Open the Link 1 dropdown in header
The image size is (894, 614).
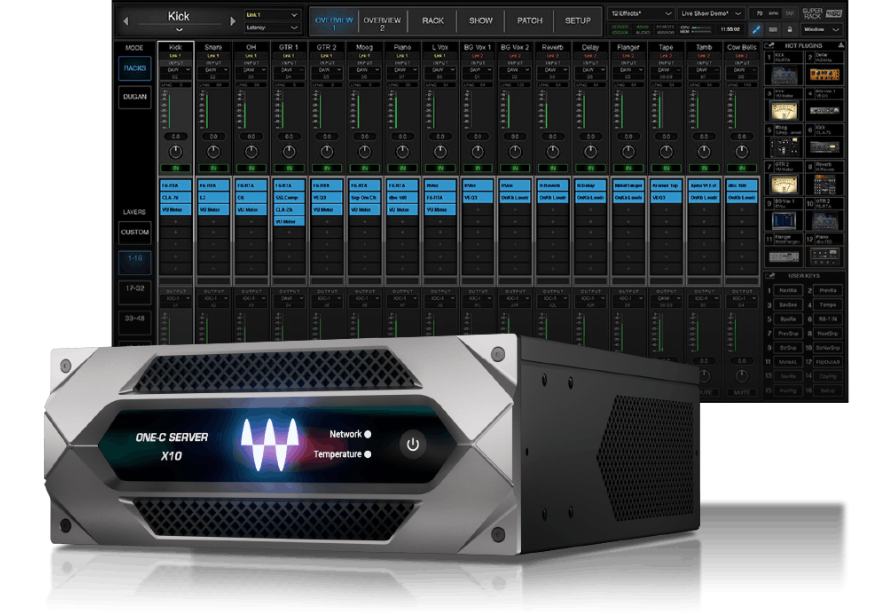pyautogui.click(x=272, y=15)
